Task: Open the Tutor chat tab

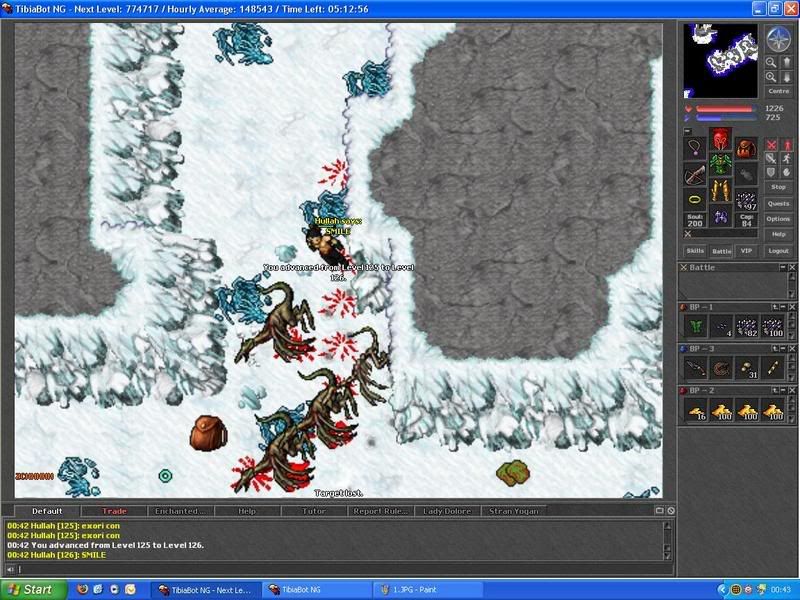Action: point(314,511)
